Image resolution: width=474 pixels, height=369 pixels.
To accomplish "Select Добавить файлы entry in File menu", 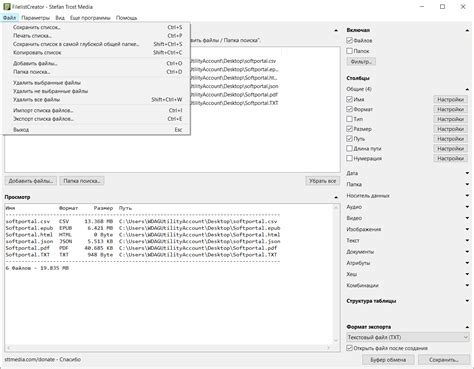I will [97, 63].
